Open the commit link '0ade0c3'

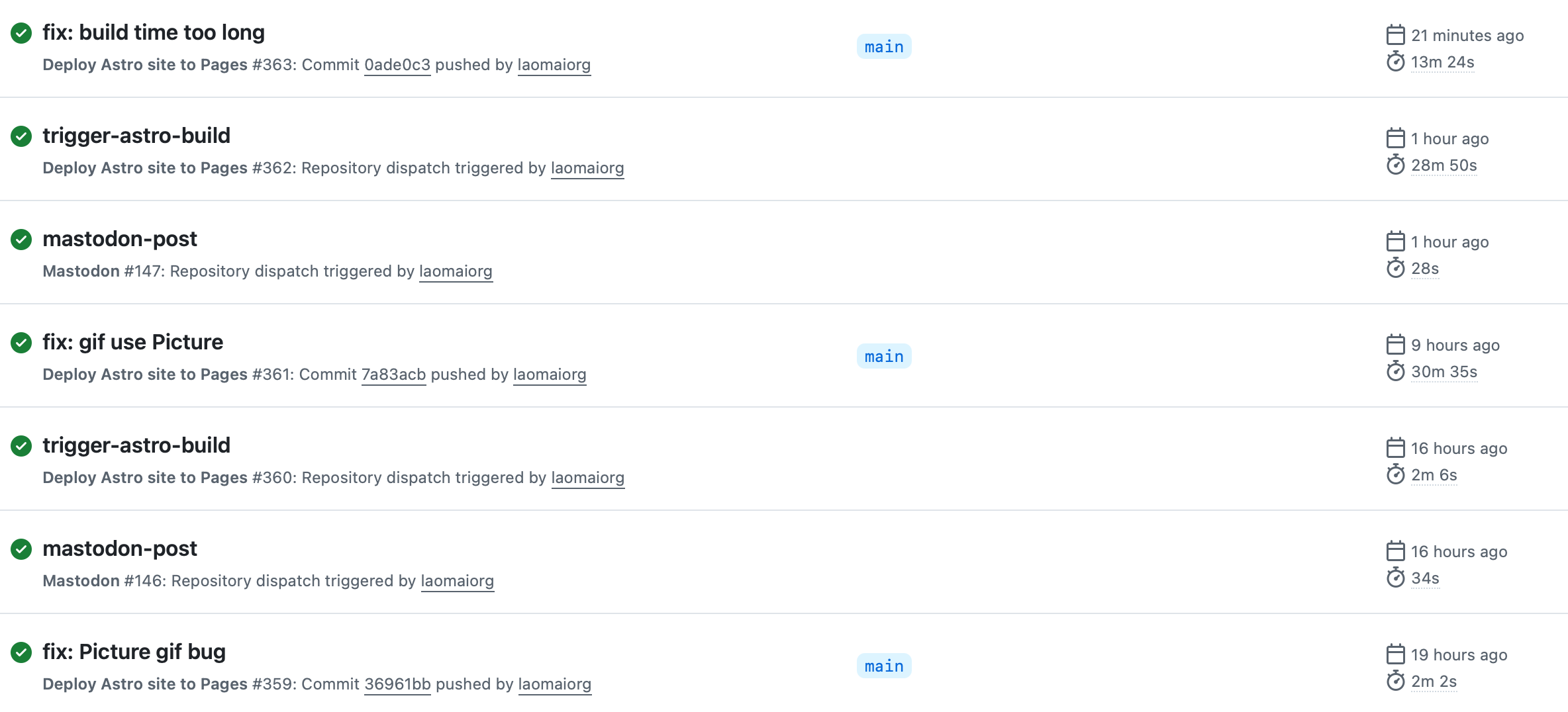point(397,64)
